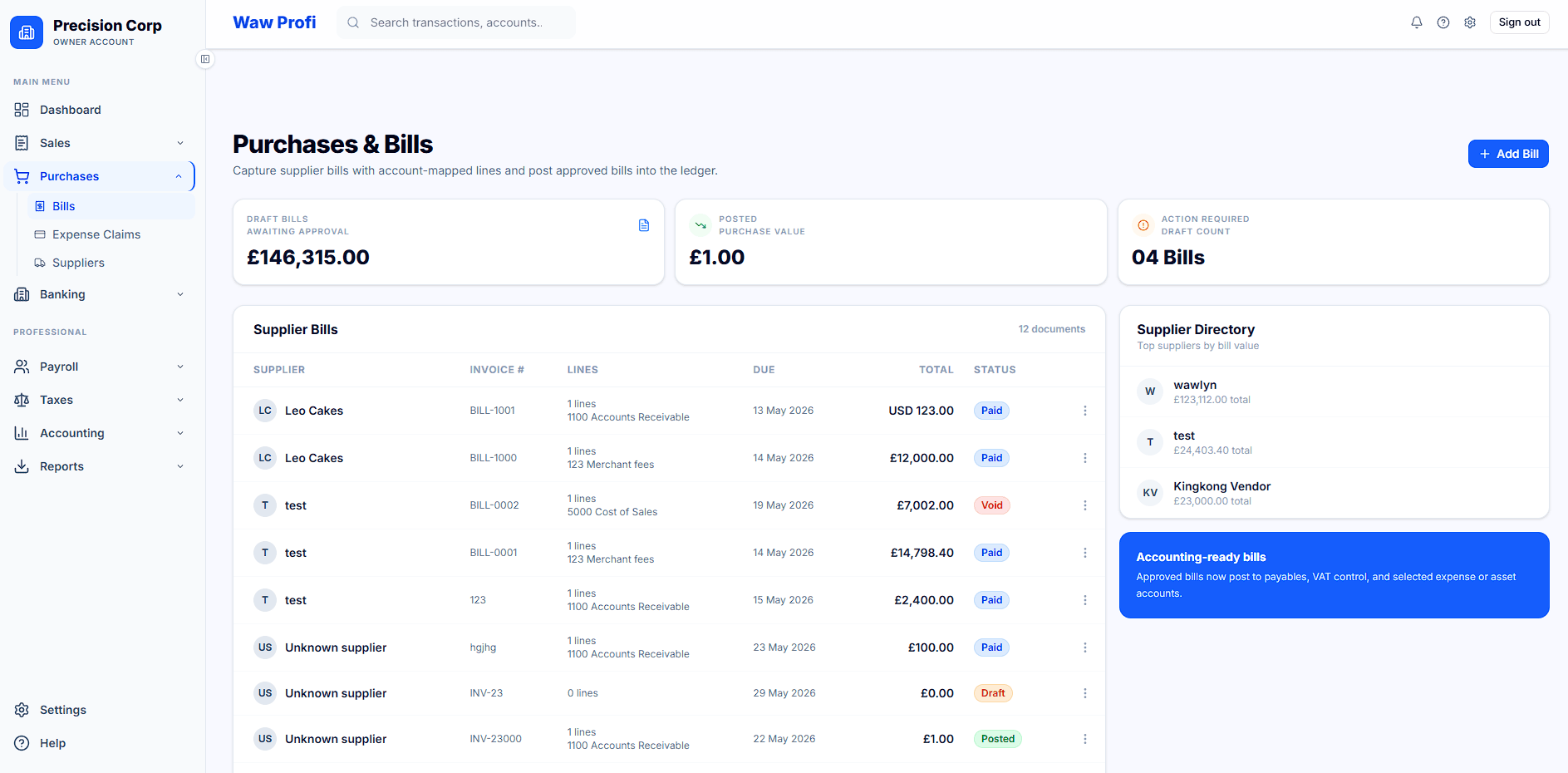This screenshot has height=773, width=1568.
Task: Open row actions menu for invoice hgjhg
Action: click(x=1084, y=647)
